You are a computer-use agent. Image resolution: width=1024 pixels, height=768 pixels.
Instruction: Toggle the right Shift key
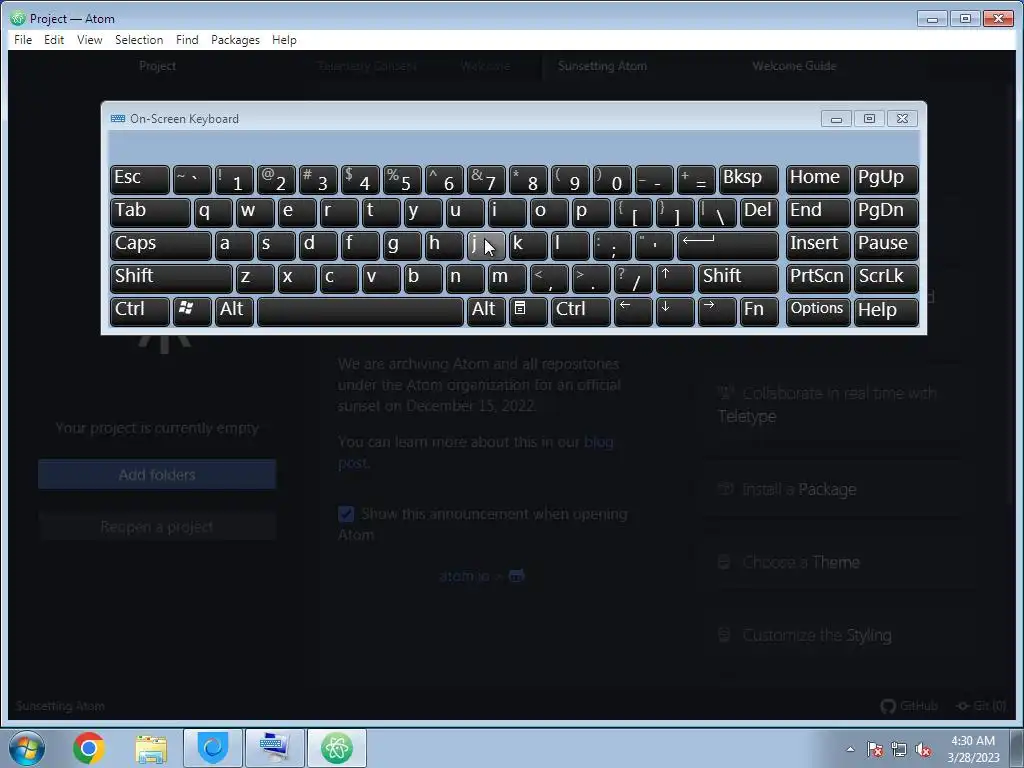tap(738, 278)
